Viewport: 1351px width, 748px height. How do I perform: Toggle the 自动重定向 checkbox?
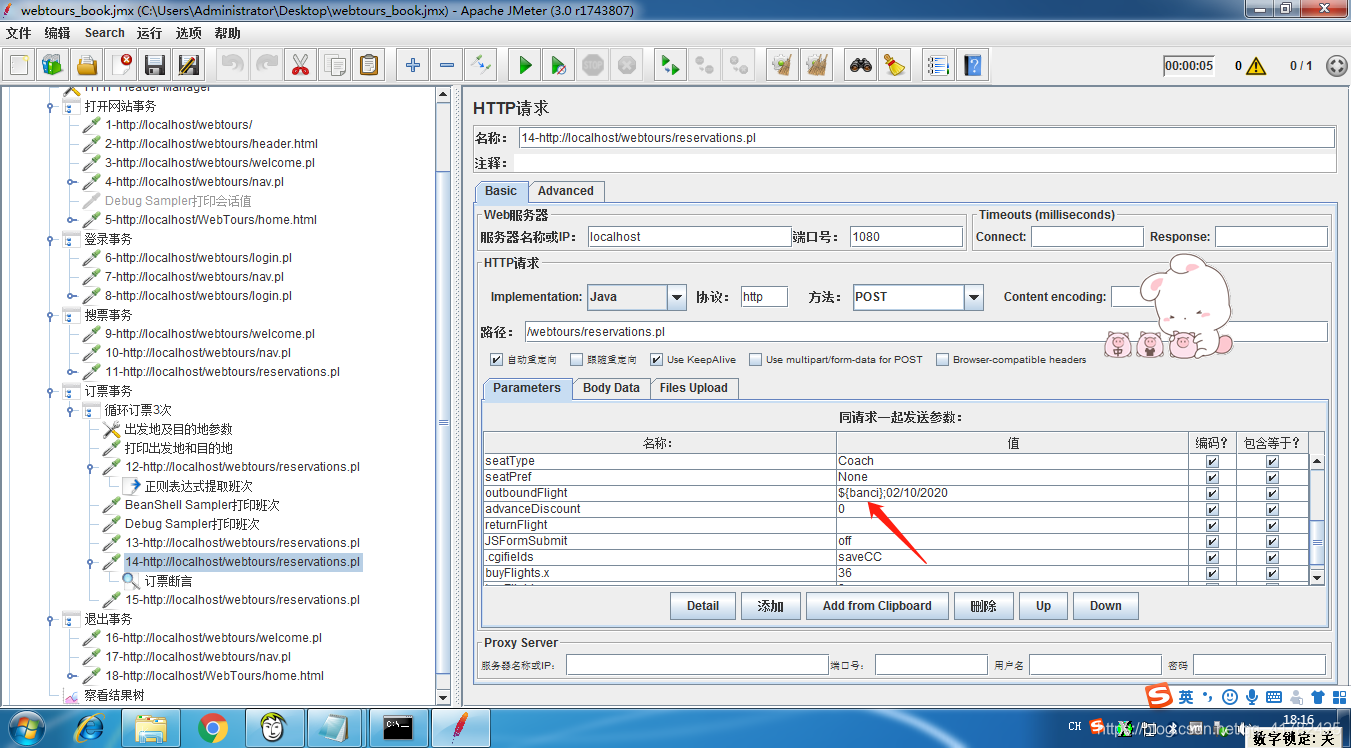coord(496,360)
